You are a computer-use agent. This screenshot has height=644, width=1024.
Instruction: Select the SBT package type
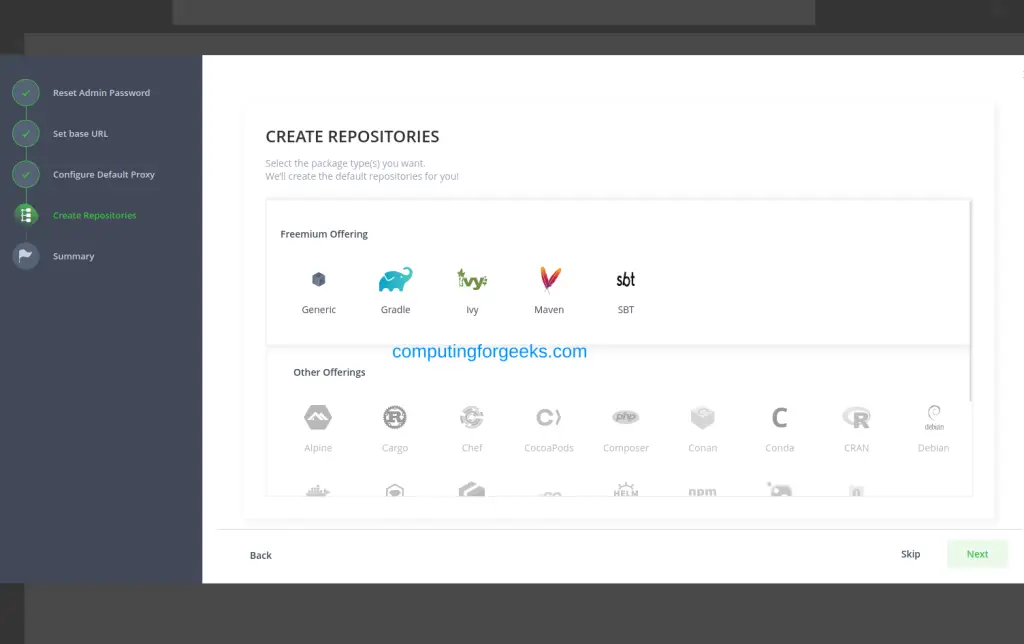click(626, 291)
